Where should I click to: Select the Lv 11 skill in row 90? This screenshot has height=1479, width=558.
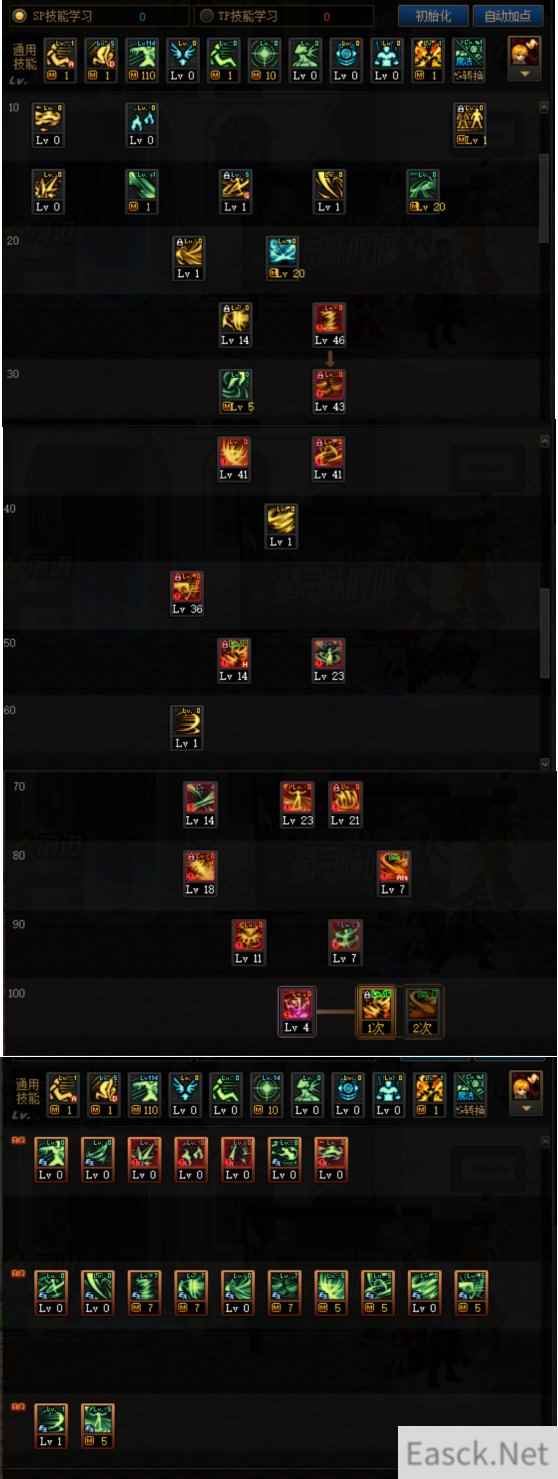[249, 942]
